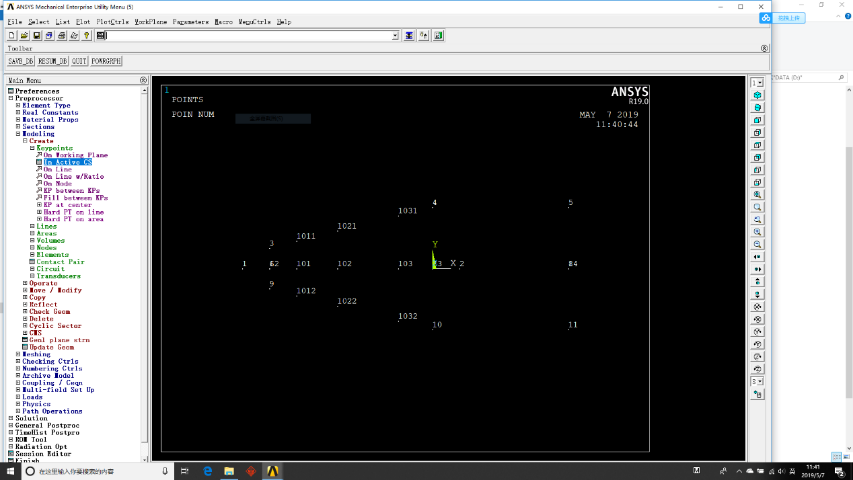Click the Zoom In icon
Screen dimensions: 853x480
coord(757,232)
